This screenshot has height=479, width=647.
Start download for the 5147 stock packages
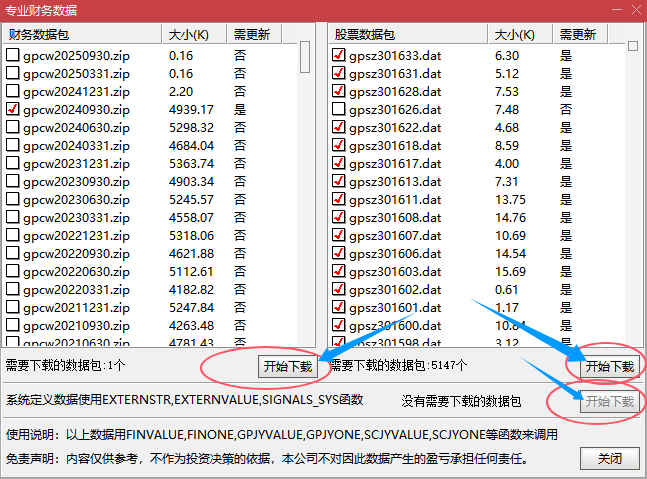[609, 367]
